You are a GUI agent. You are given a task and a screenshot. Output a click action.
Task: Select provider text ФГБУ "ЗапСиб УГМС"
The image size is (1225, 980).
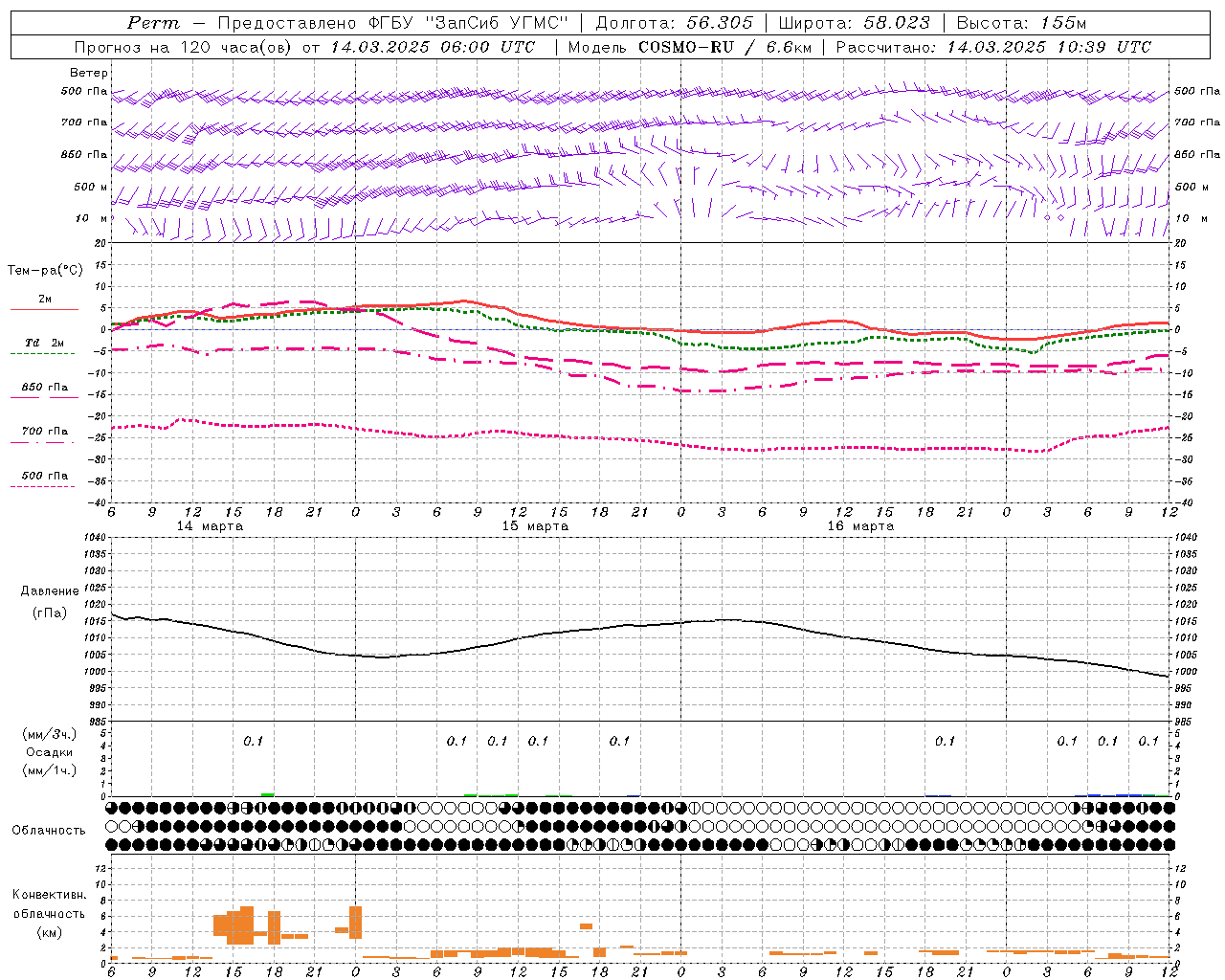(x=471, y=23)
